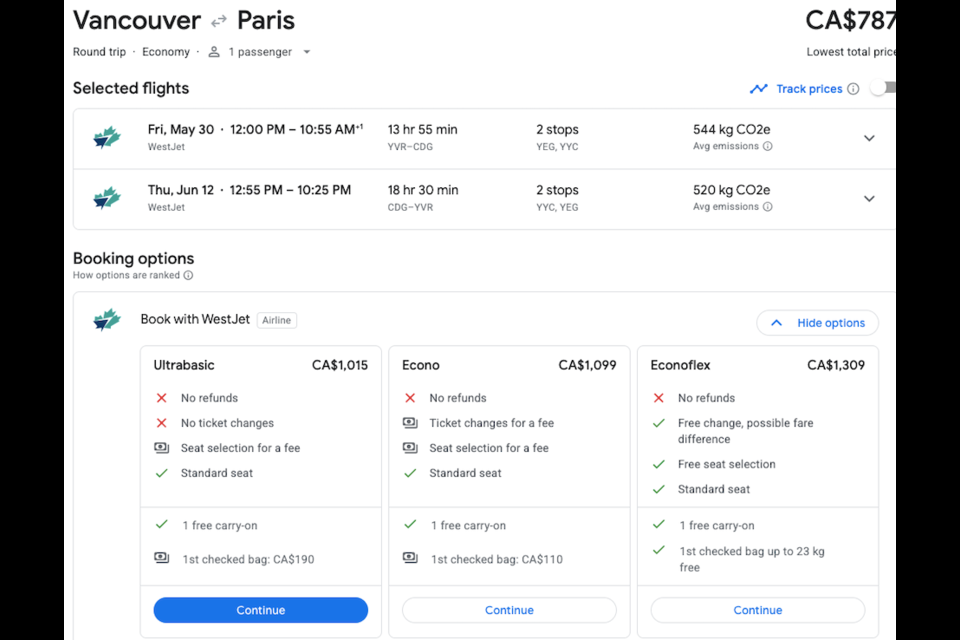Click the checkmark beside Free change, possible fare difference
The width and height of the screenshot is (960, 640).
[x=659, y=423]
